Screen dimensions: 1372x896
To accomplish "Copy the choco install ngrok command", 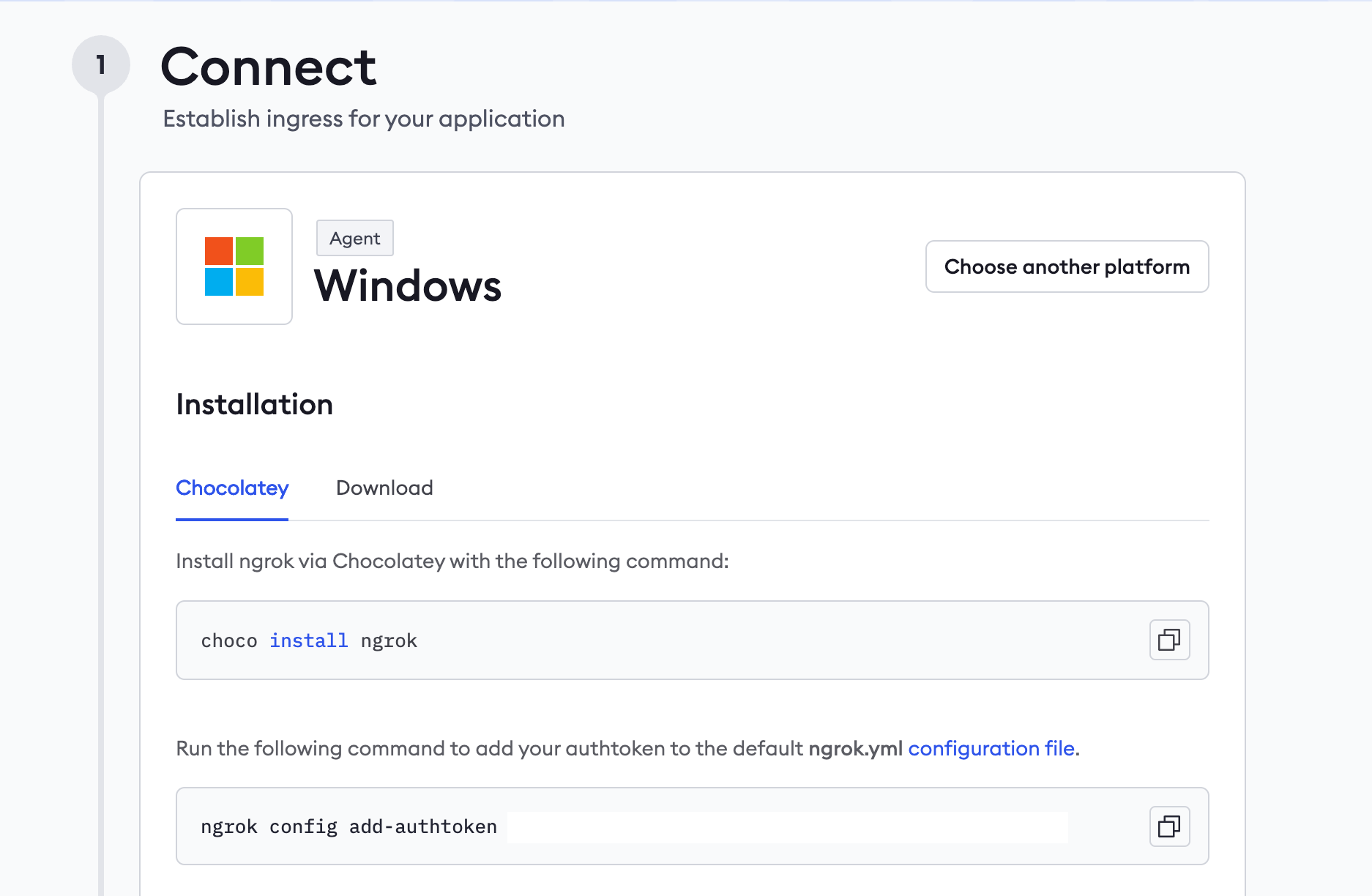I will [x=1169, y=640].
